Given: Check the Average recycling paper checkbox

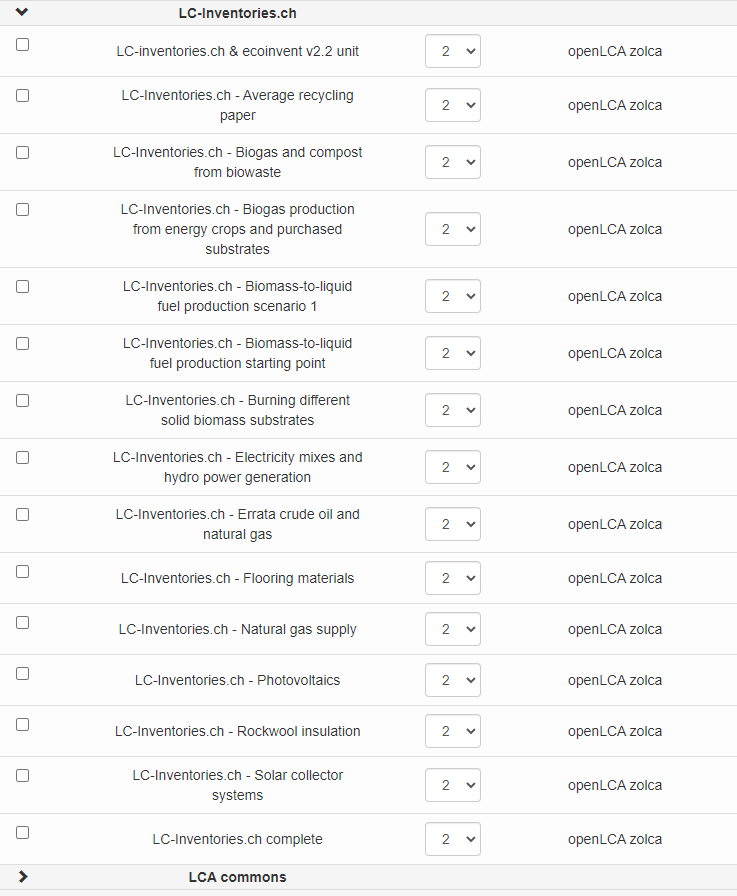Looking at the screenshot, I should pyautogui.click(x=22, y=96).
